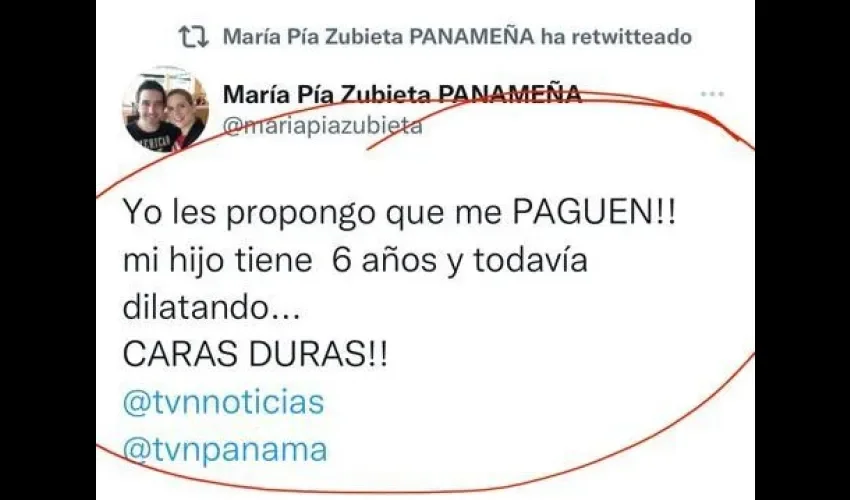Click the right black letterbox bar
Screen dimensions: 850x500
(802, 250)
